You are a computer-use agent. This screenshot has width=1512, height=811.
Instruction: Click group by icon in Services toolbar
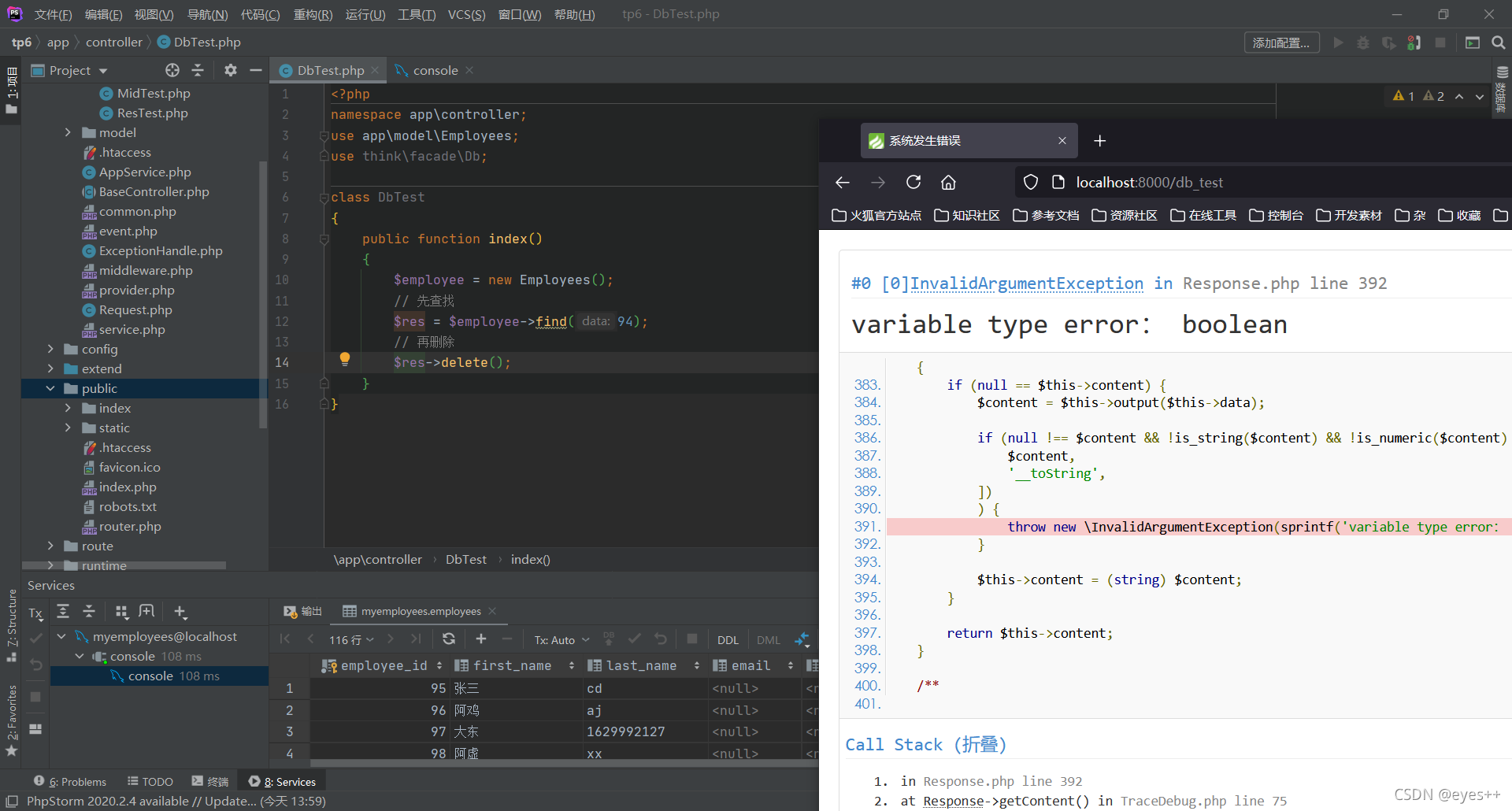(x=121, y=612)
